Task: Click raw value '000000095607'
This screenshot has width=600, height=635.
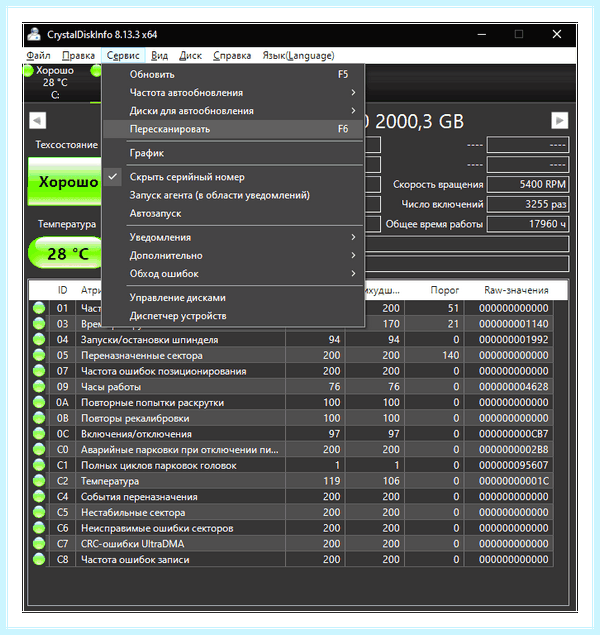Action: (x=513, y=465)
